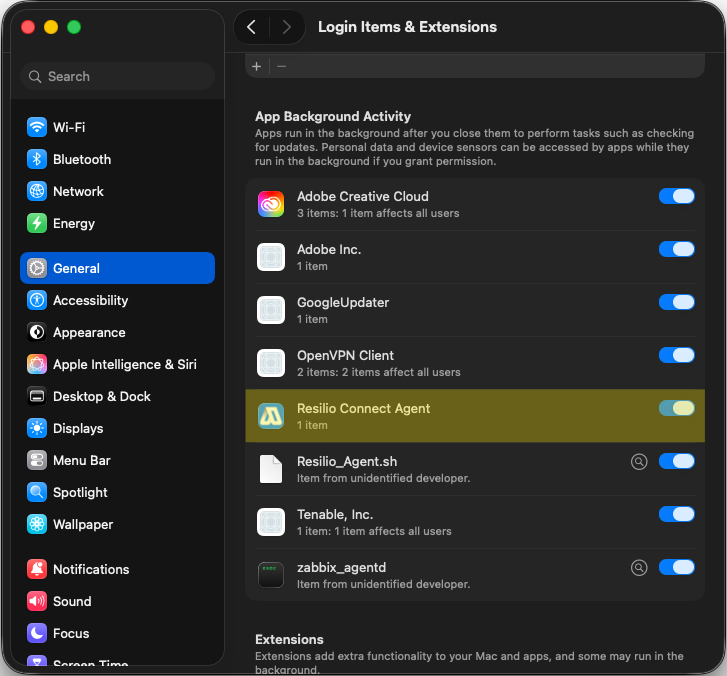The height and width of the screenshot is (676, 727).
Task: Toggle off Adobe Creative Cloud background activity
Action: [676, 196]
